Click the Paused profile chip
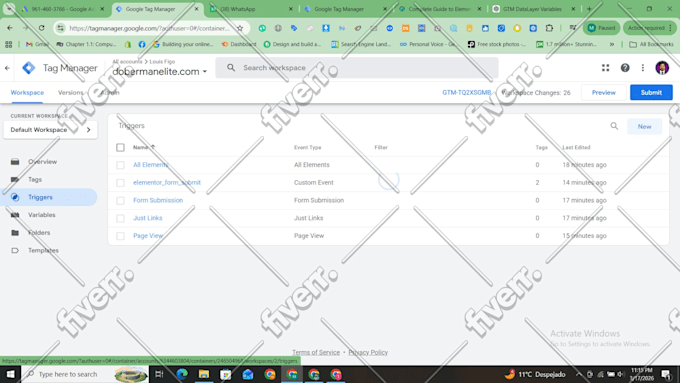Image resolution: width=680 pixels, height=383 pixels. tap(602, 28)
